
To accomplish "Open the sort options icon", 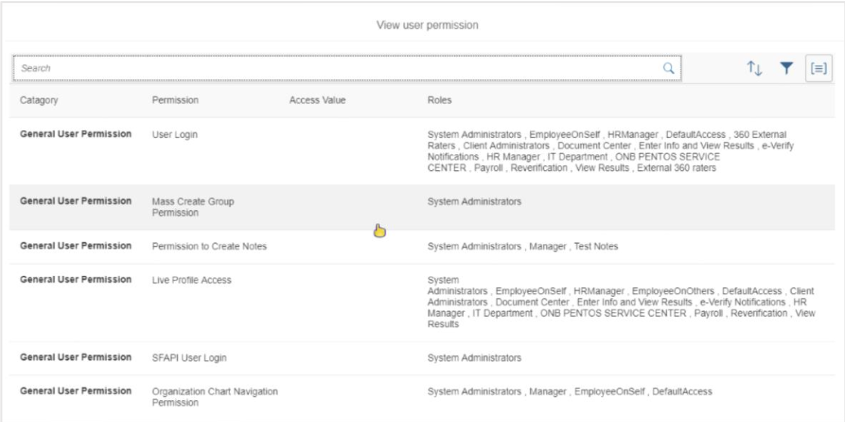I will [755, 68].
